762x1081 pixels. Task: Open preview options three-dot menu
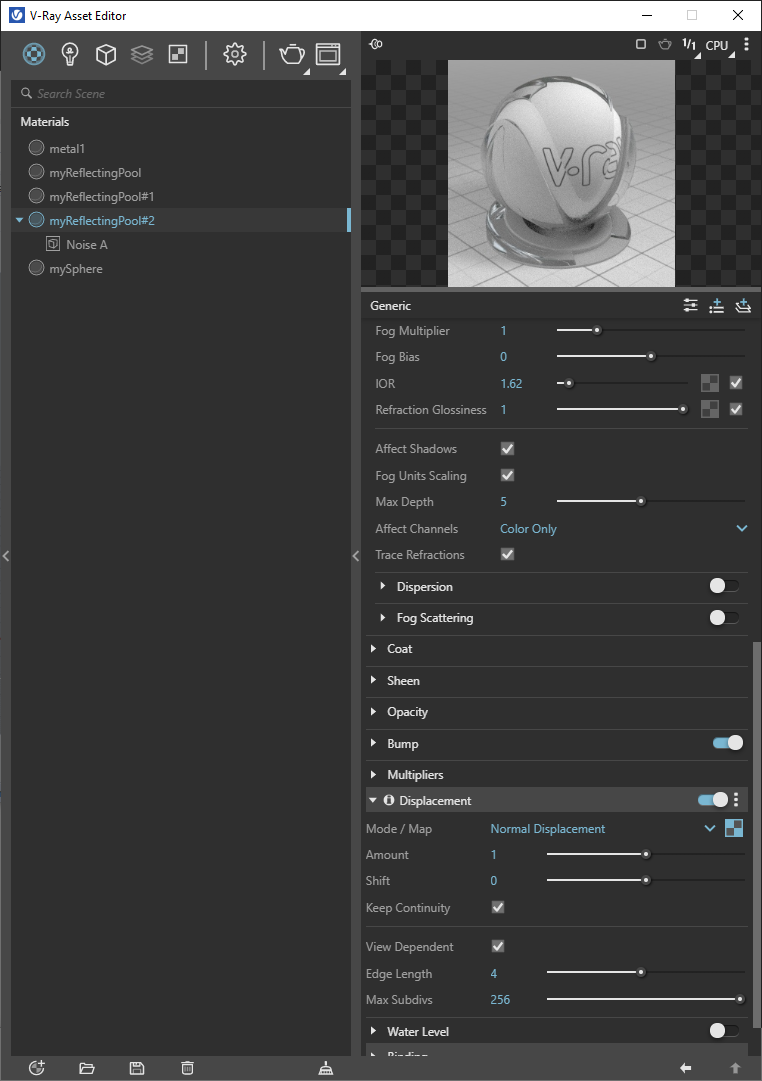(x=746, y=44)
